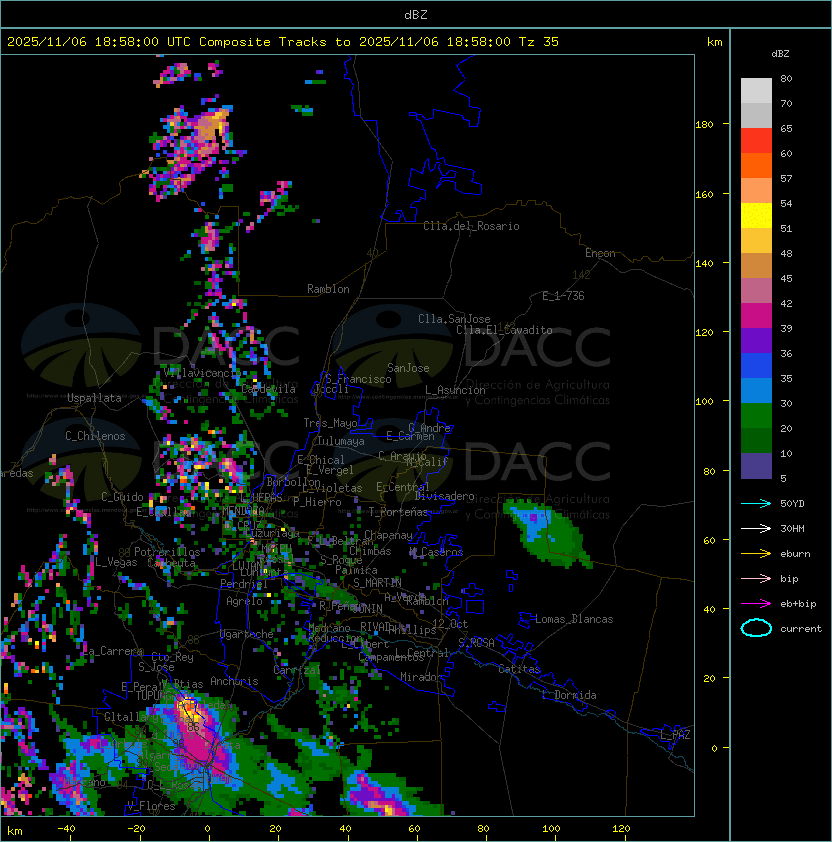The height and width of the screenshot is (842, 832).
Task: Click the 'Ugarteche' map label
Action: pyautogui.click(x=247, y=634)
